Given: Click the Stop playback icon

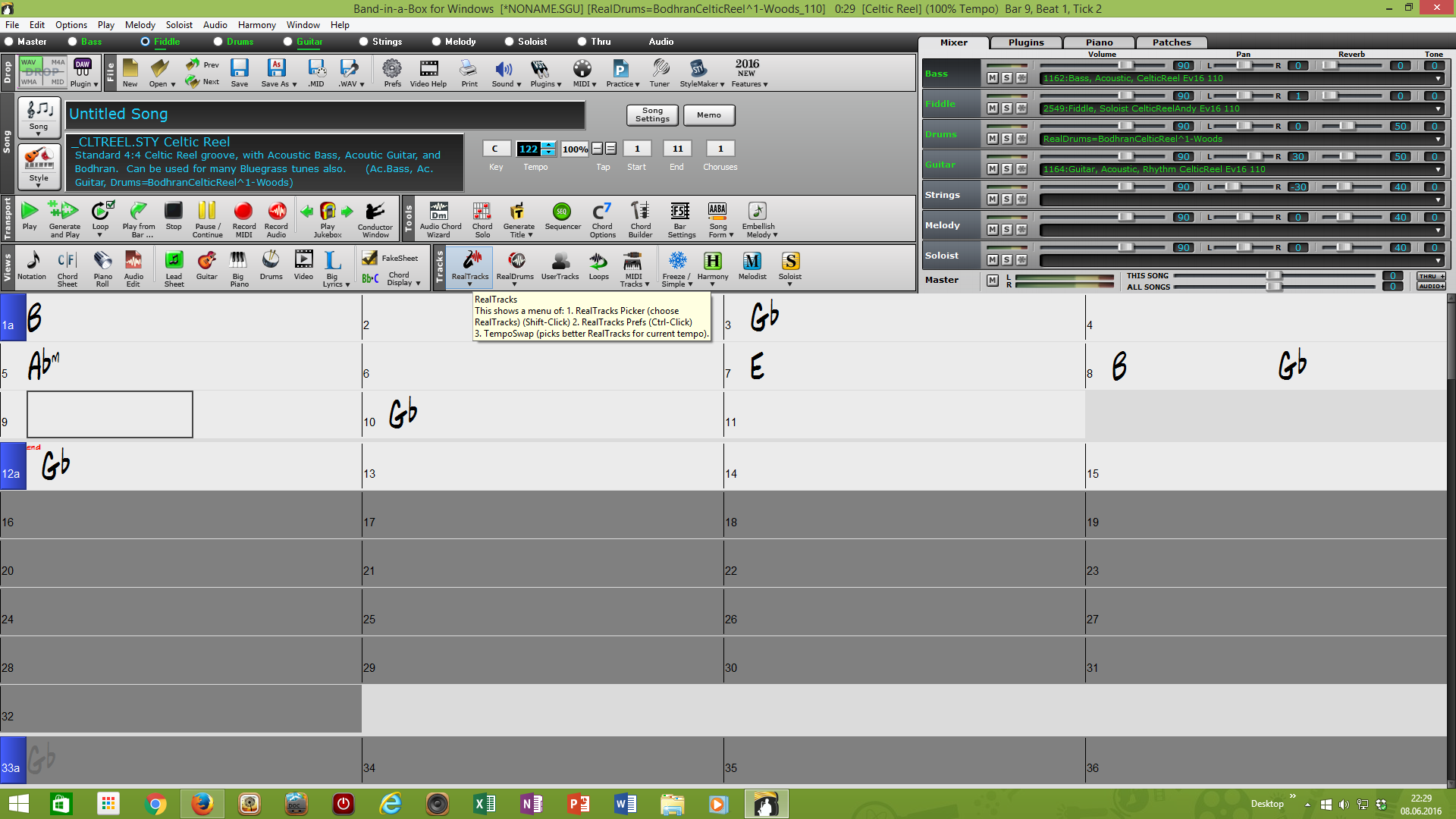Looking at the screenshot, I should click(x=174, y=216).
